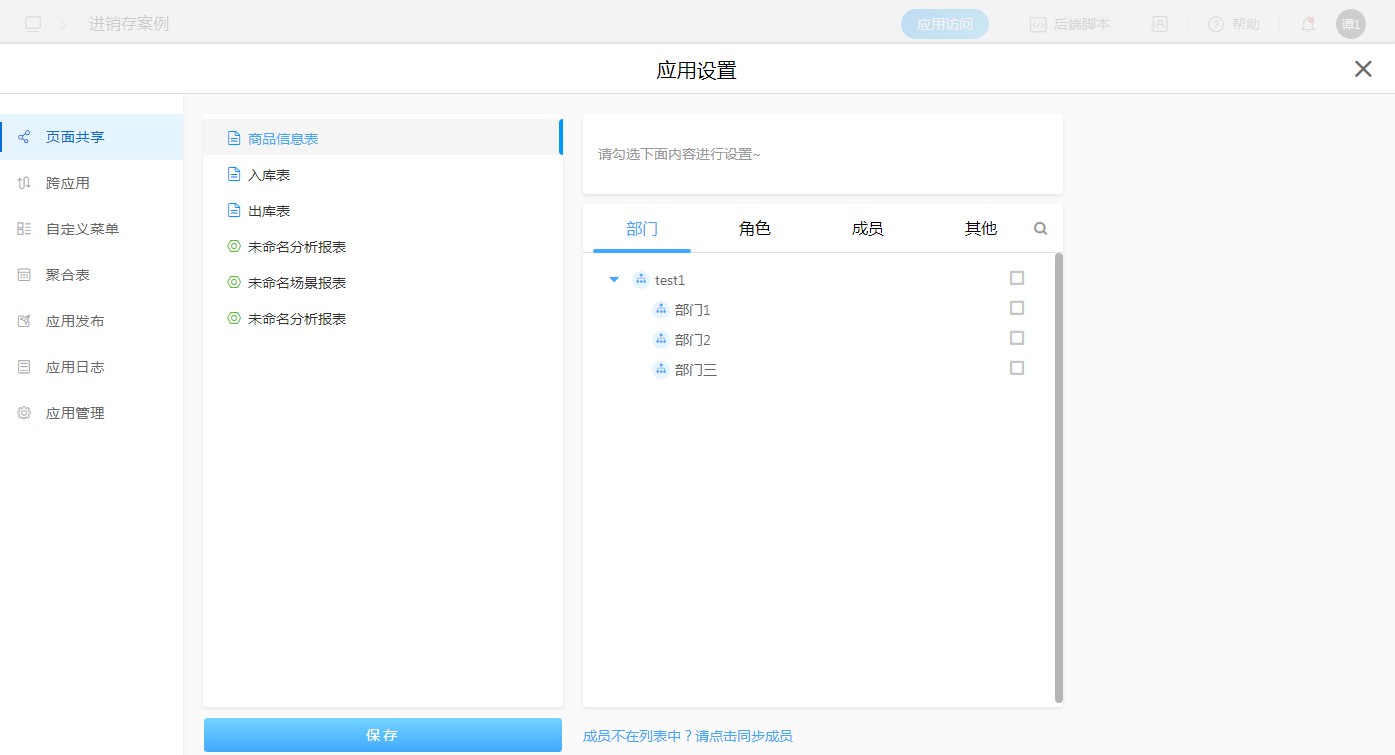The height and width of the screenshot is (755, 1395).
Task: Click the 后端脚本 code icon
Action: click(x=1038, y=24)
